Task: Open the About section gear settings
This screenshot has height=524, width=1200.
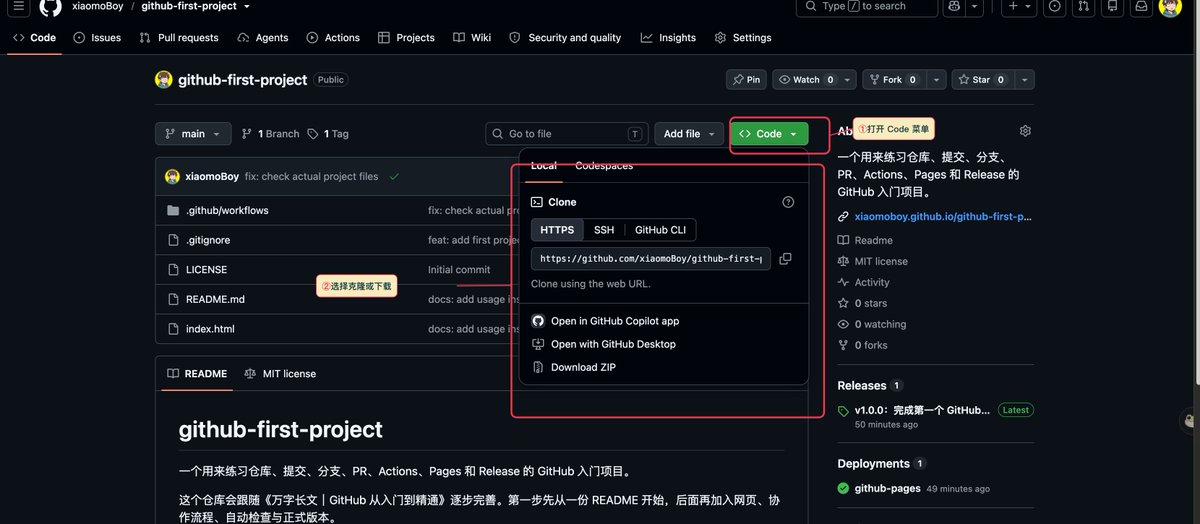Action: pyautogui.click(x=1025, y=131)
